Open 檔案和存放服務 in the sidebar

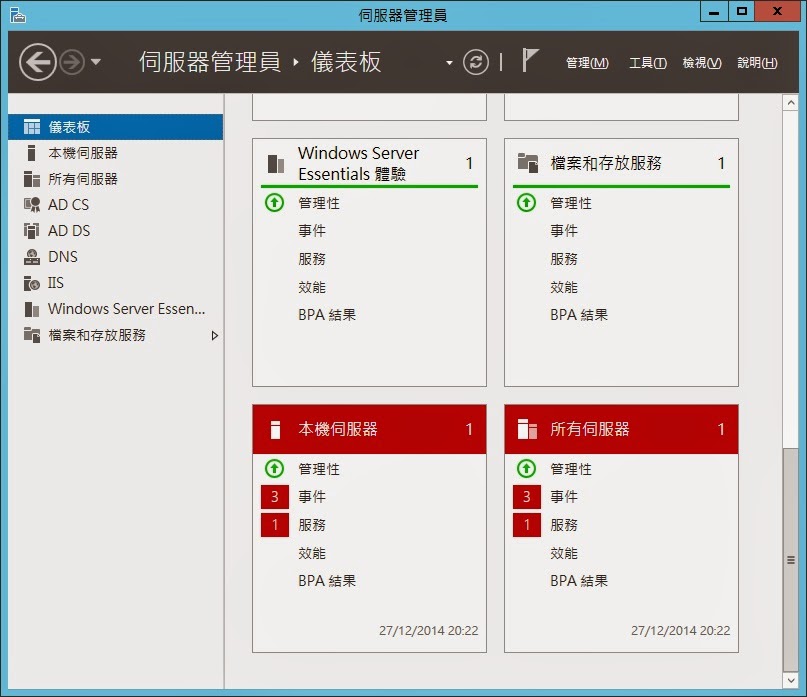click(116, 335)
